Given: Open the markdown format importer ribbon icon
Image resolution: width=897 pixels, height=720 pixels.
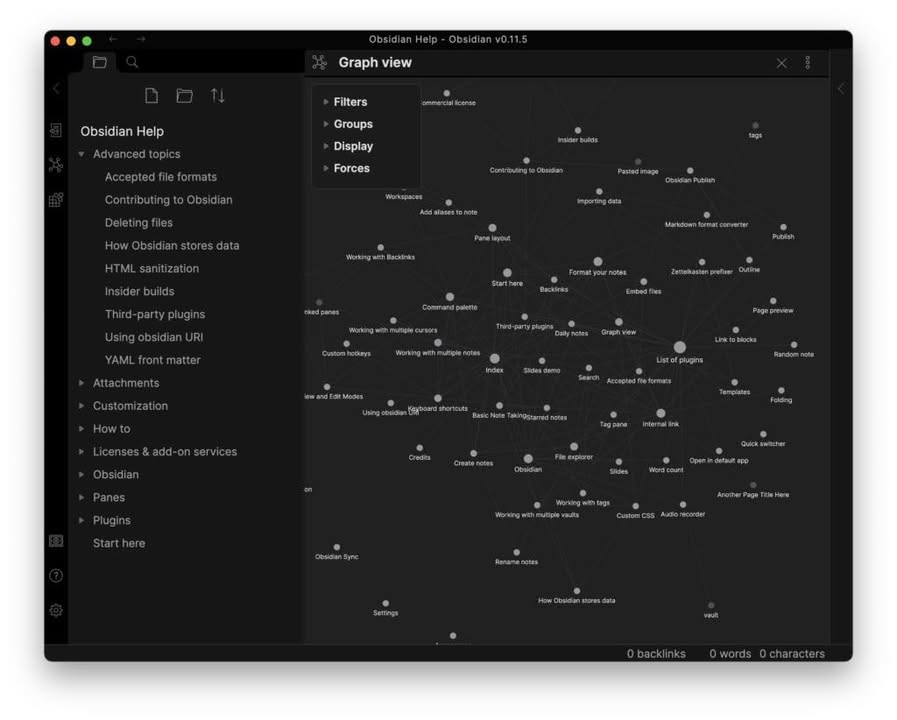Looking at the screenshot, I should click(56, 200).
